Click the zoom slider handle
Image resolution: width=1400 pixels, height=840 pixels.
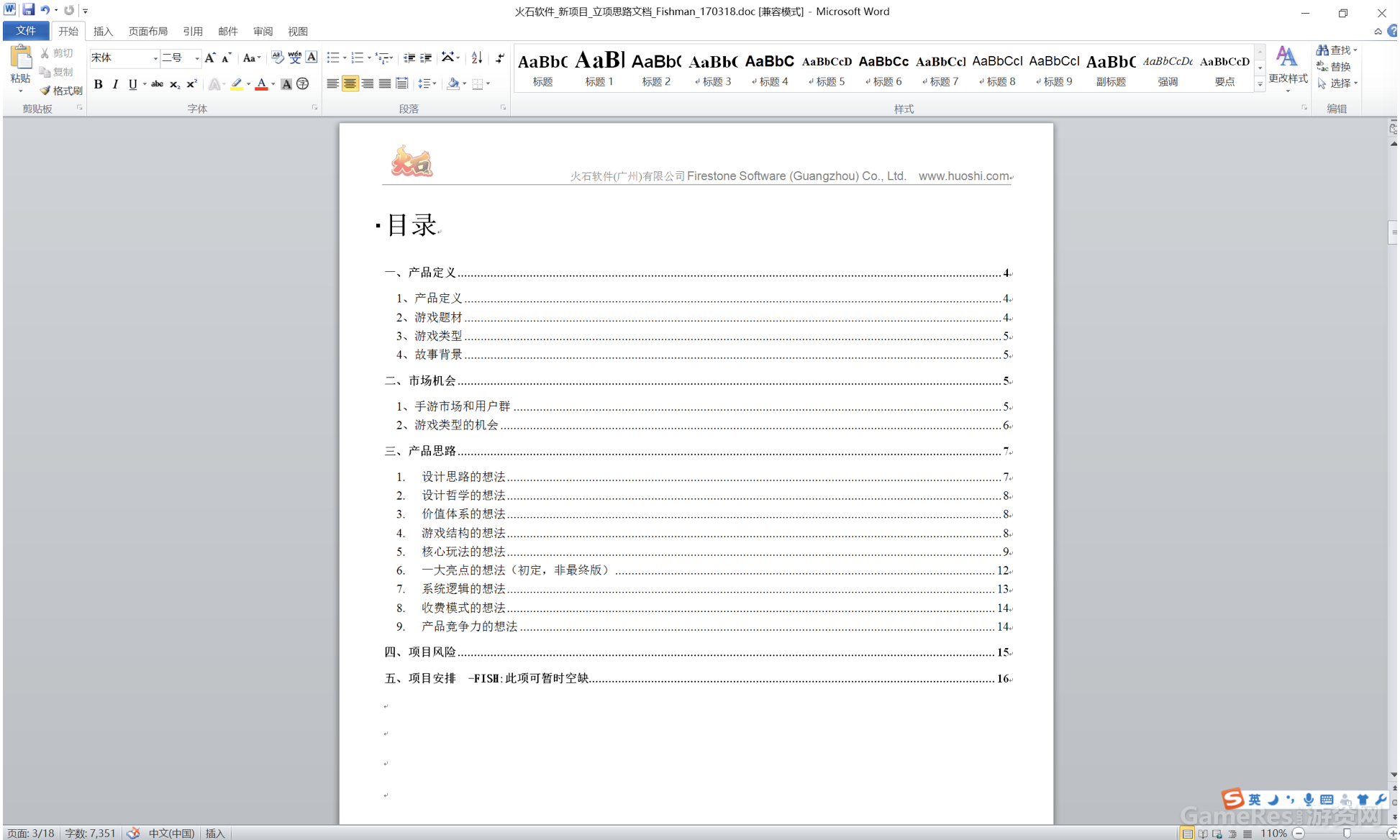[x=1347, y=833]
